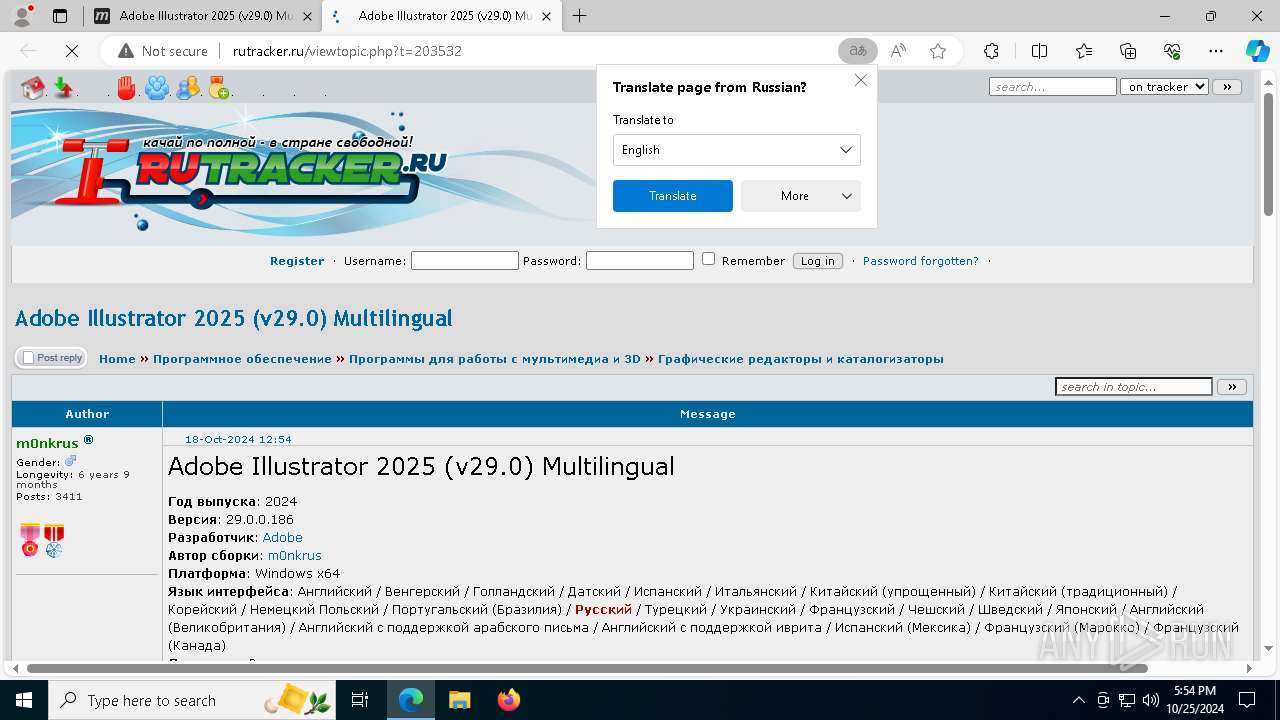Click the Post reply button

[x=51, y=358]
